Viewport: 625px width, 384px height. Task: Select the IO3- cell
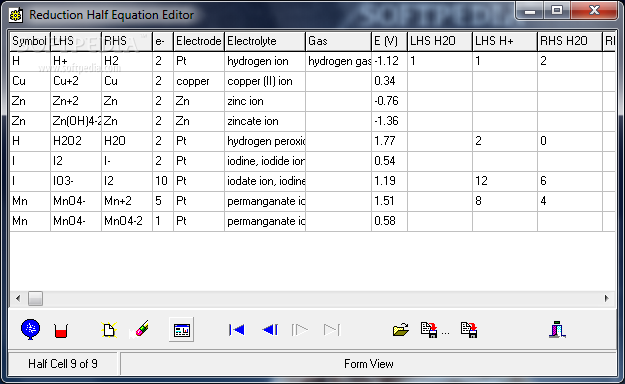76,181
